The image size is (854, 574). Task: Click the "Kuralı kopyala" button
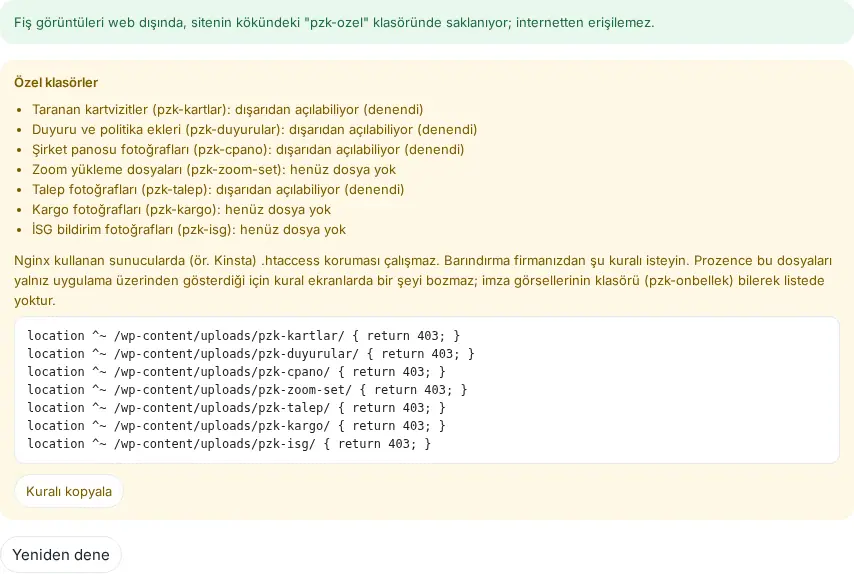pyautogui.click(x=69, y=491)
